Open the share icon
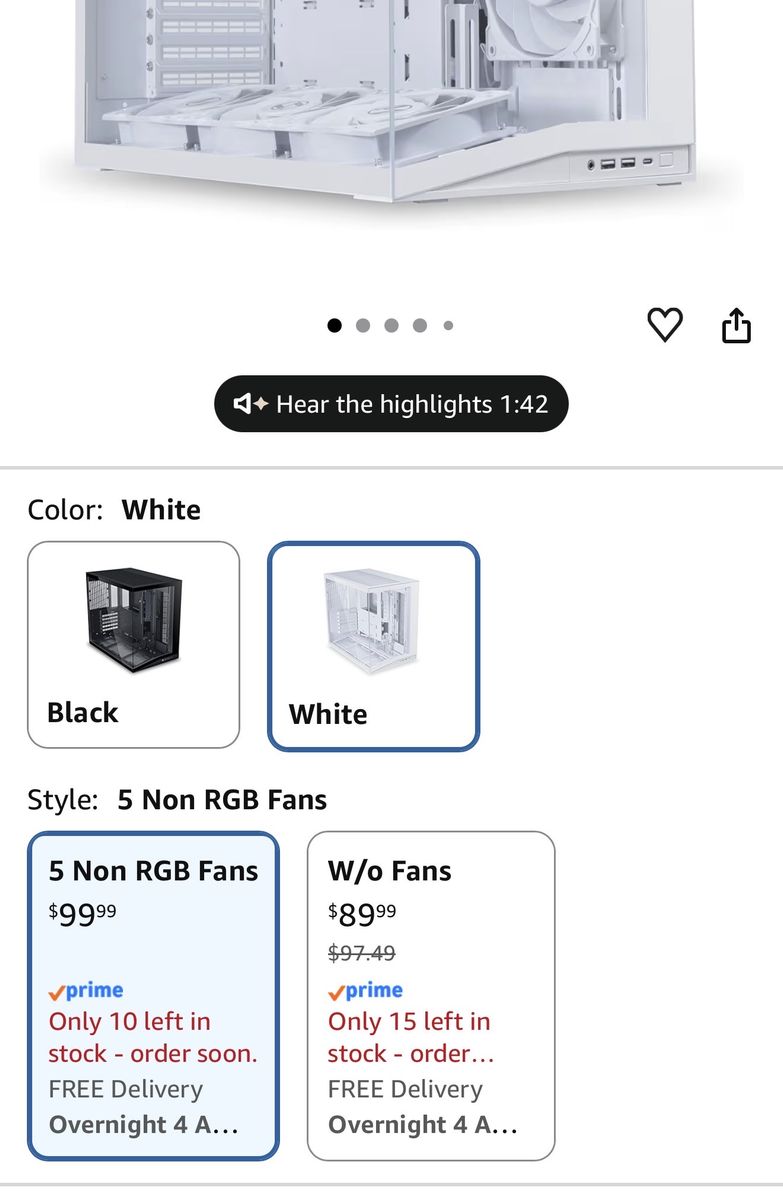The width and height of the screenshot is (783, 1200). click(736, 325)
